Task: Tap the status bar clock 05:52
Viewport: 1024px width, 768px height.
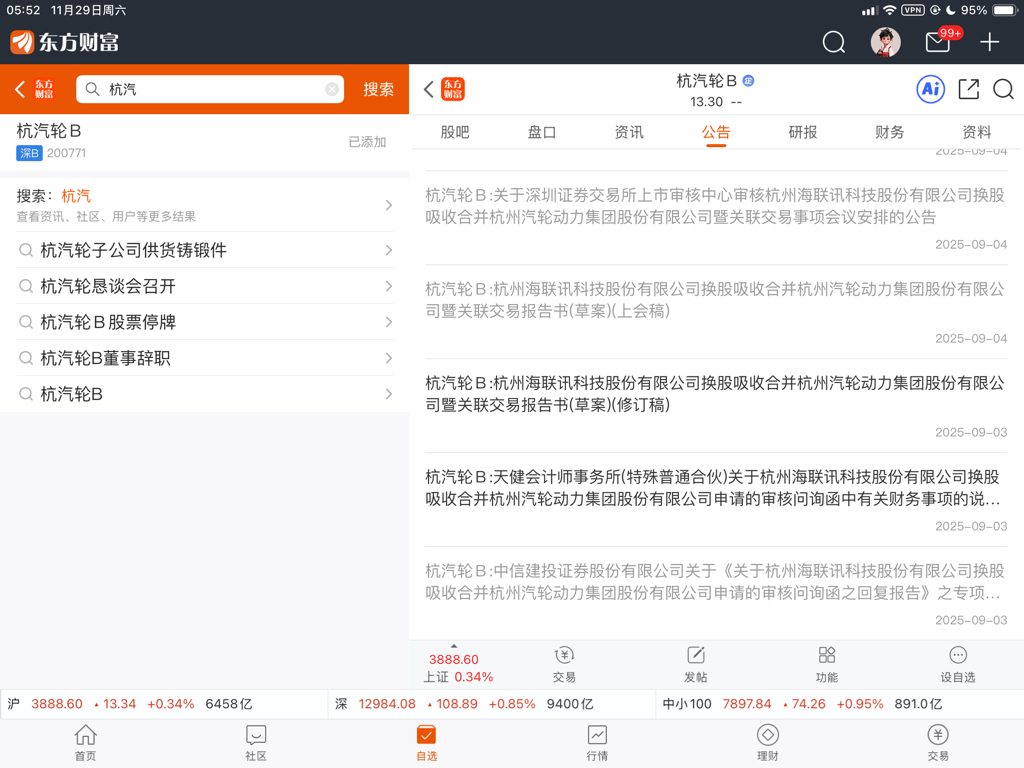Action: [x=23, y=10]
